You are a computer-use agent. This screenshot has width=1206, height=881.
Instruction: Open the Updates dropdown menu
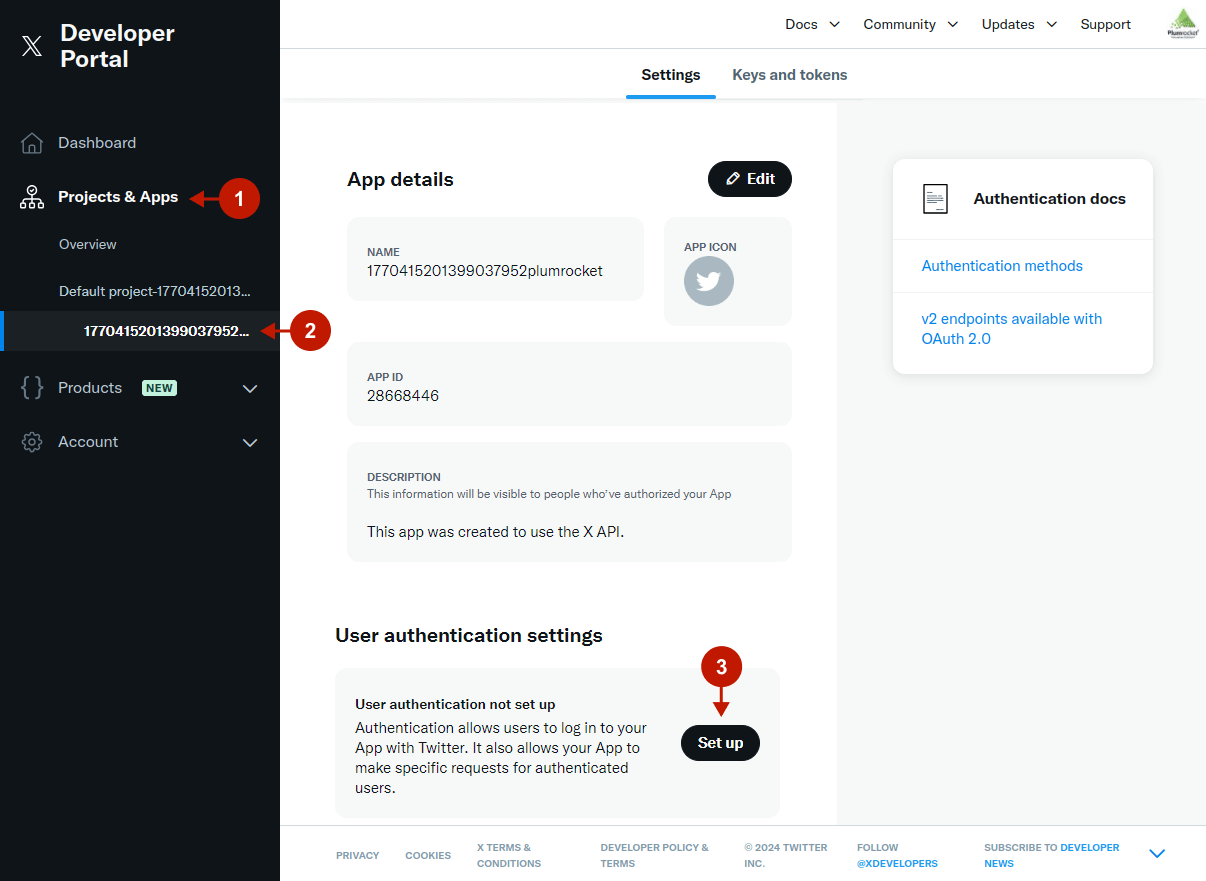click(x=1019, y=24)
